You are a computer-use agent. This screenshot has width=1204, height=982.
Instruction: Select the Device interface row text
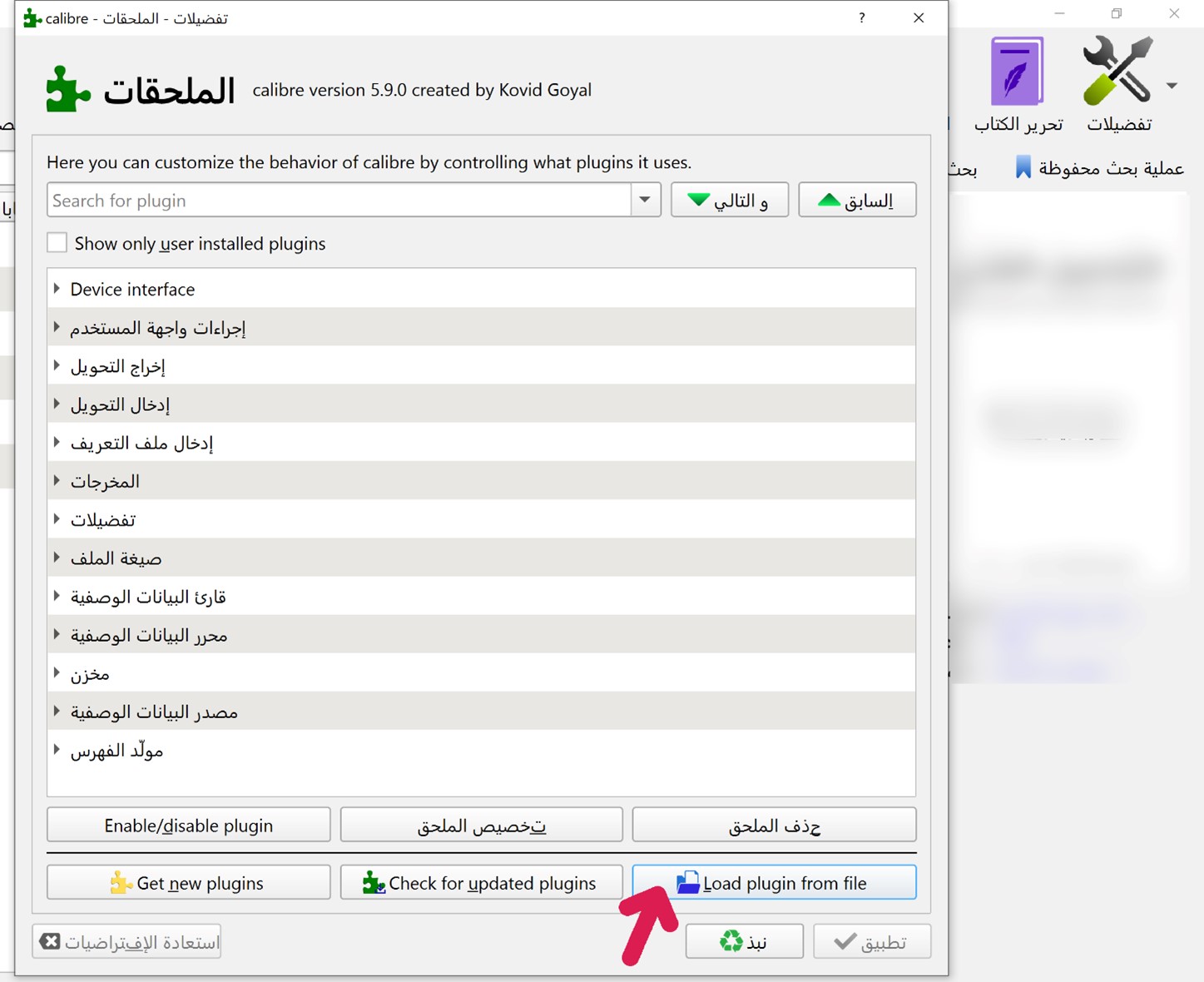coord(132,289)
